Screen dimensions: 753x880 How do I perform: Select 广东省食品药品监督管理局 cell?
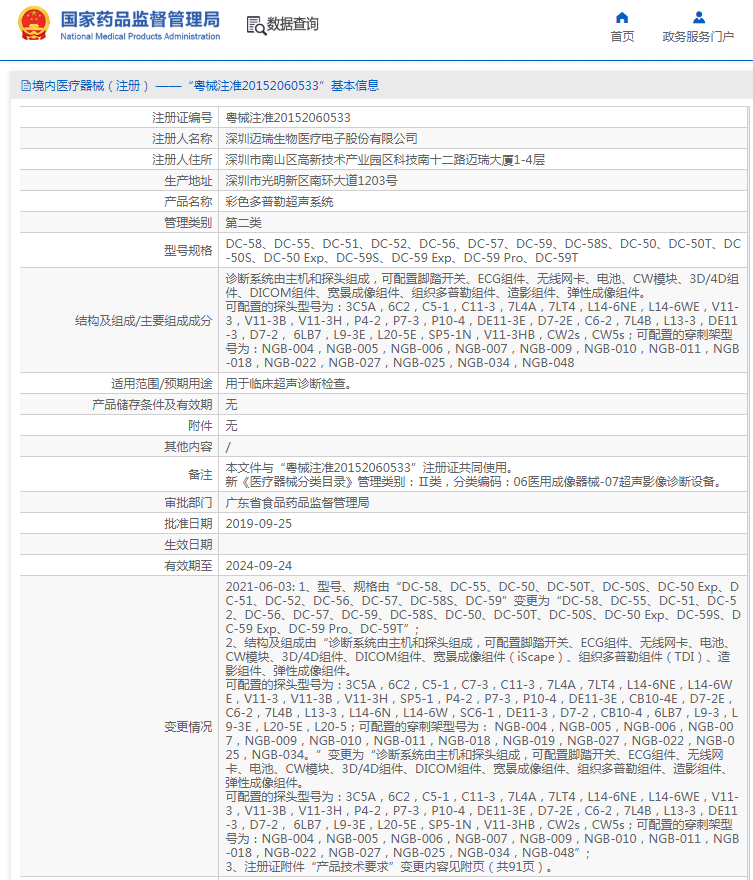[x=297, y=503]
